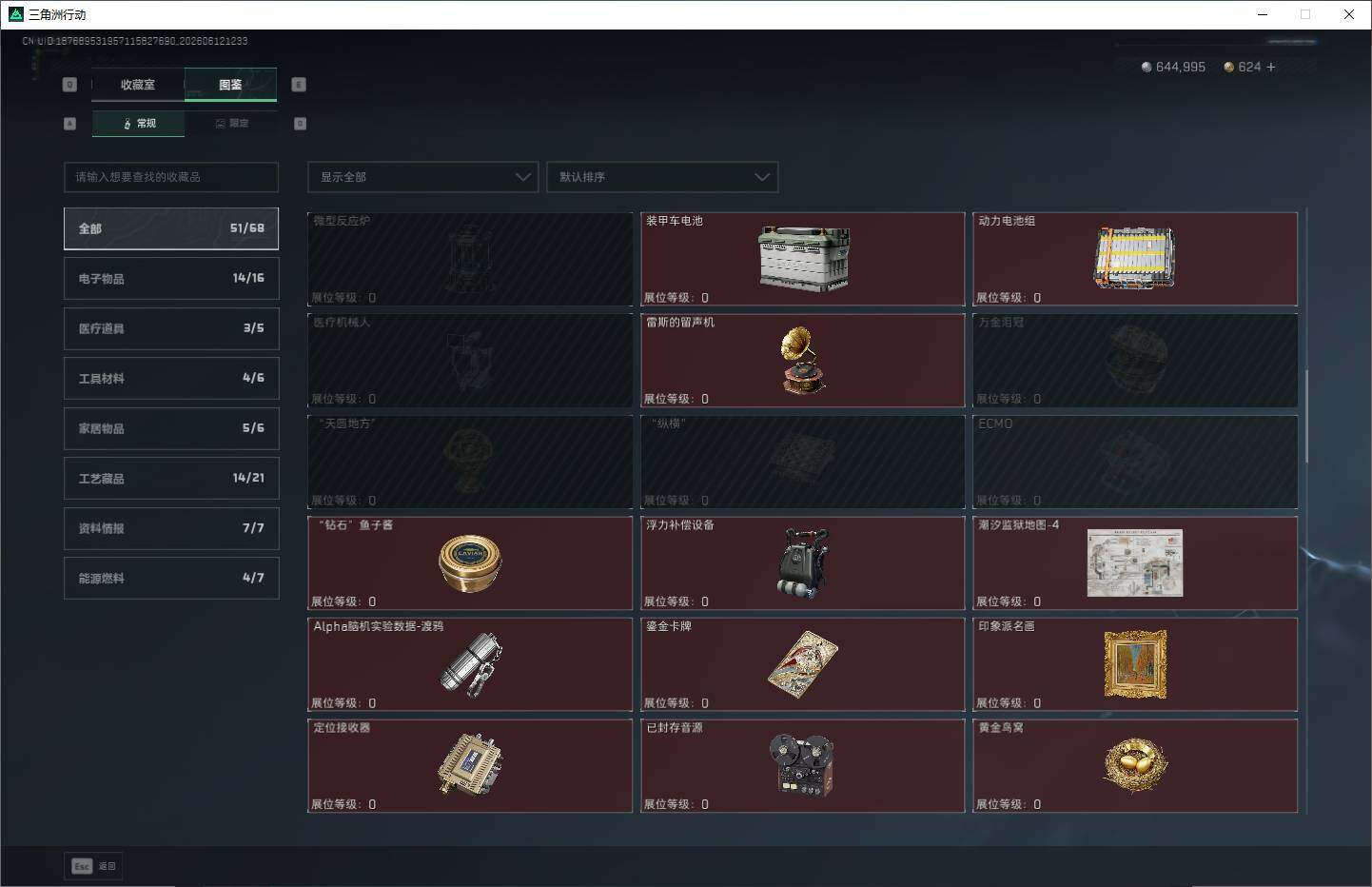Select the golden bird nest icon
This screenshot has height=887, width=1372.
tap(1135, 763)
